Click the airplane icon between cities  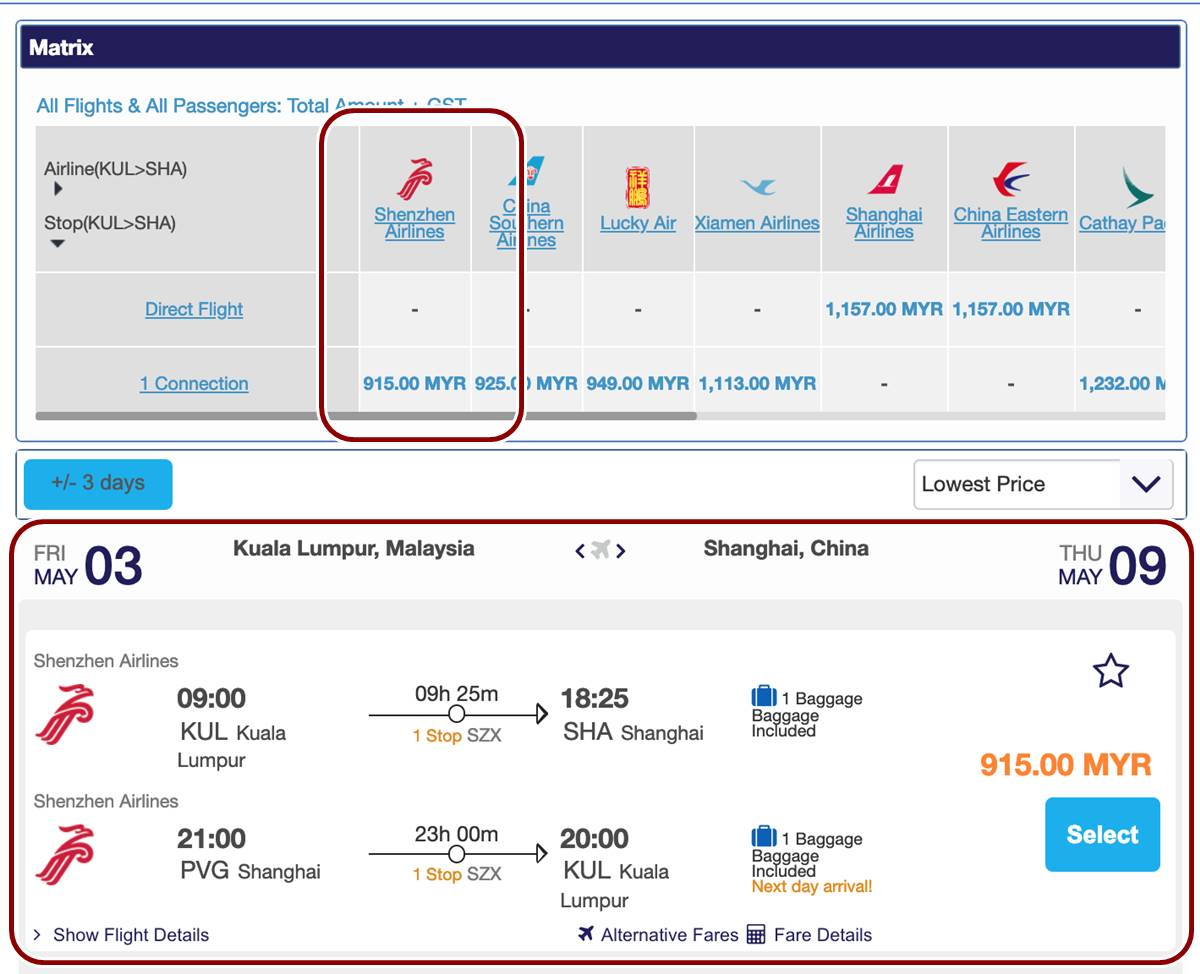click(600, 550)
